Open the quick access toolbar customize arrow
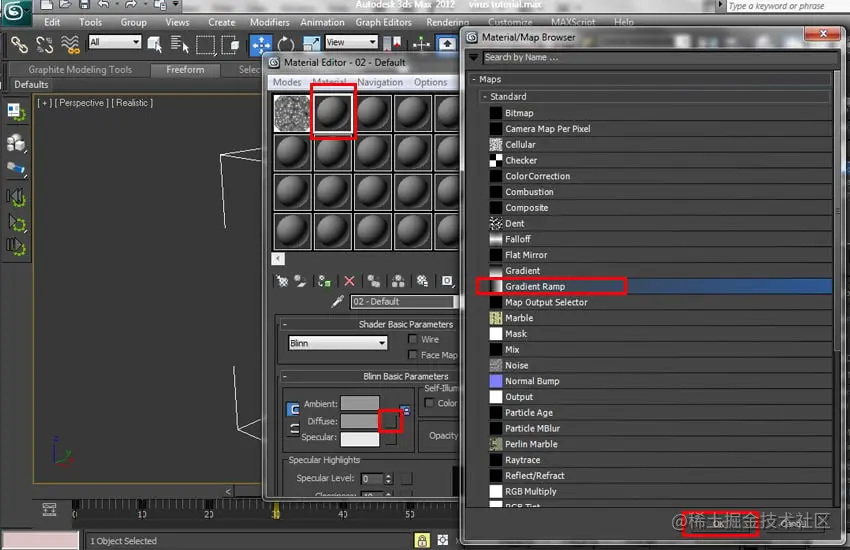This screenshot has height=550, width=850. click(x=176, y=4)
